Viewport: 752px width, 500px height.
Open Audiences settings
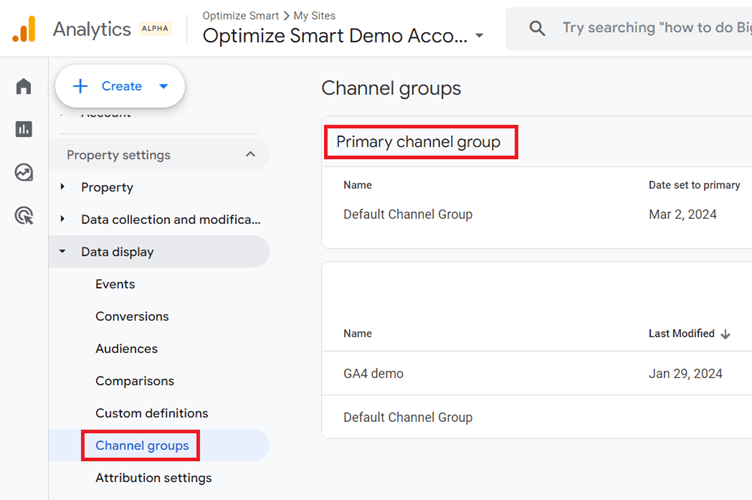127,349
